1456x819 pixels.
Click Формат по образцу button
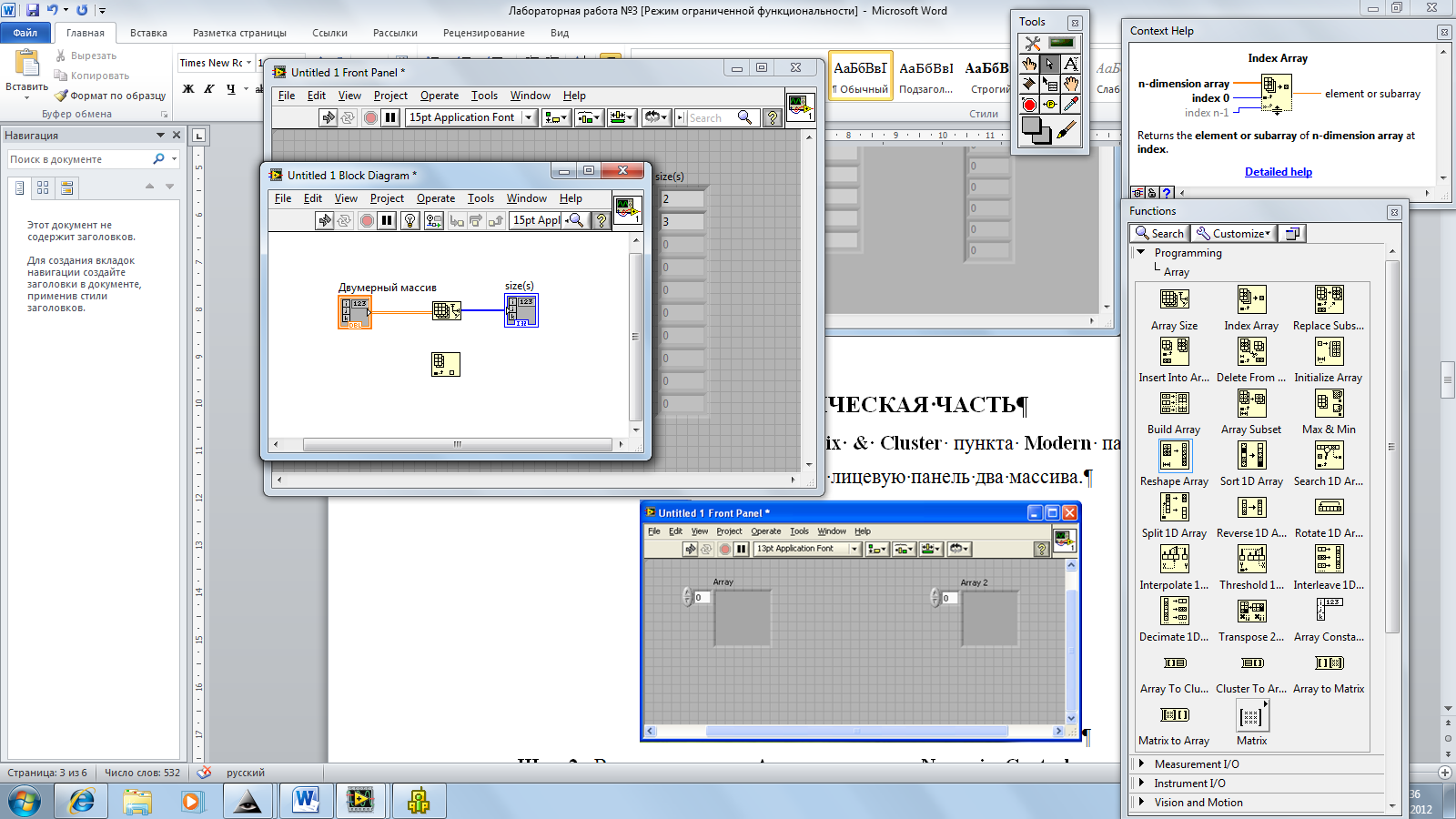(x=110, y=96)
